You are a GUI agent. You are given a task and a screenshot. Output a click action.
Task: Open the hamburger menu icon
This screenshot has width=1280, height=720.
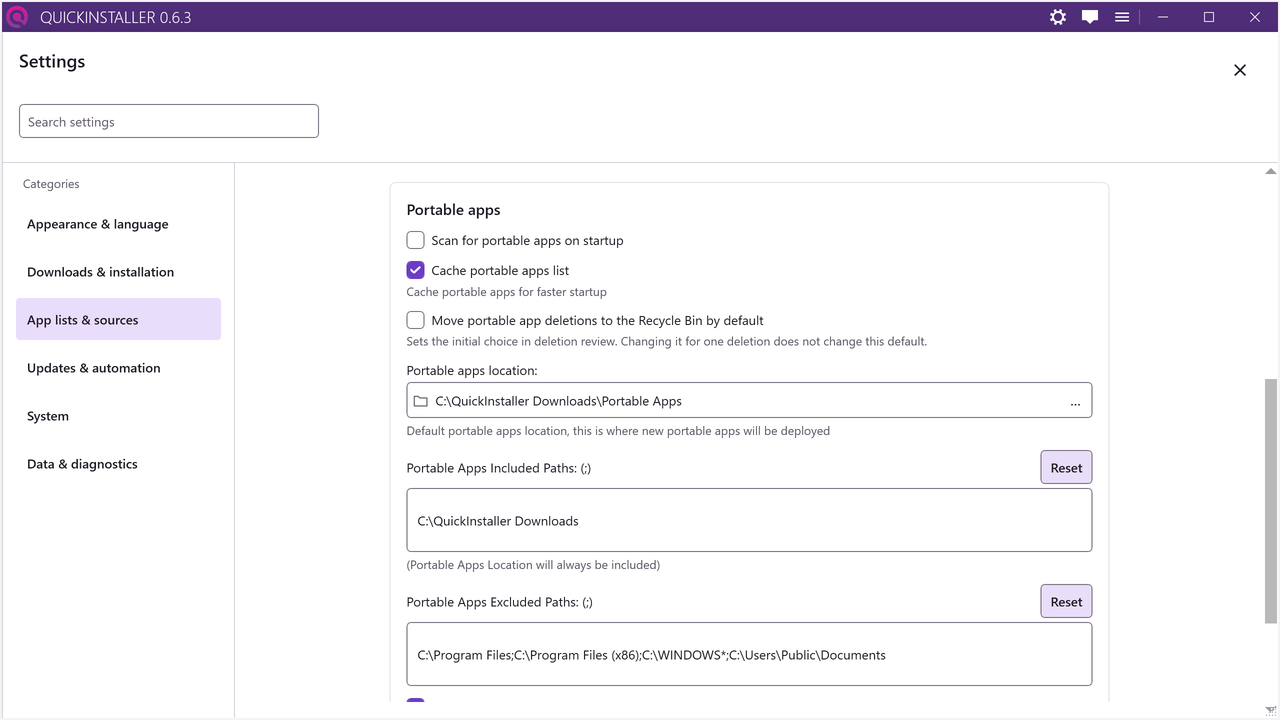(x=1122, y=17)
